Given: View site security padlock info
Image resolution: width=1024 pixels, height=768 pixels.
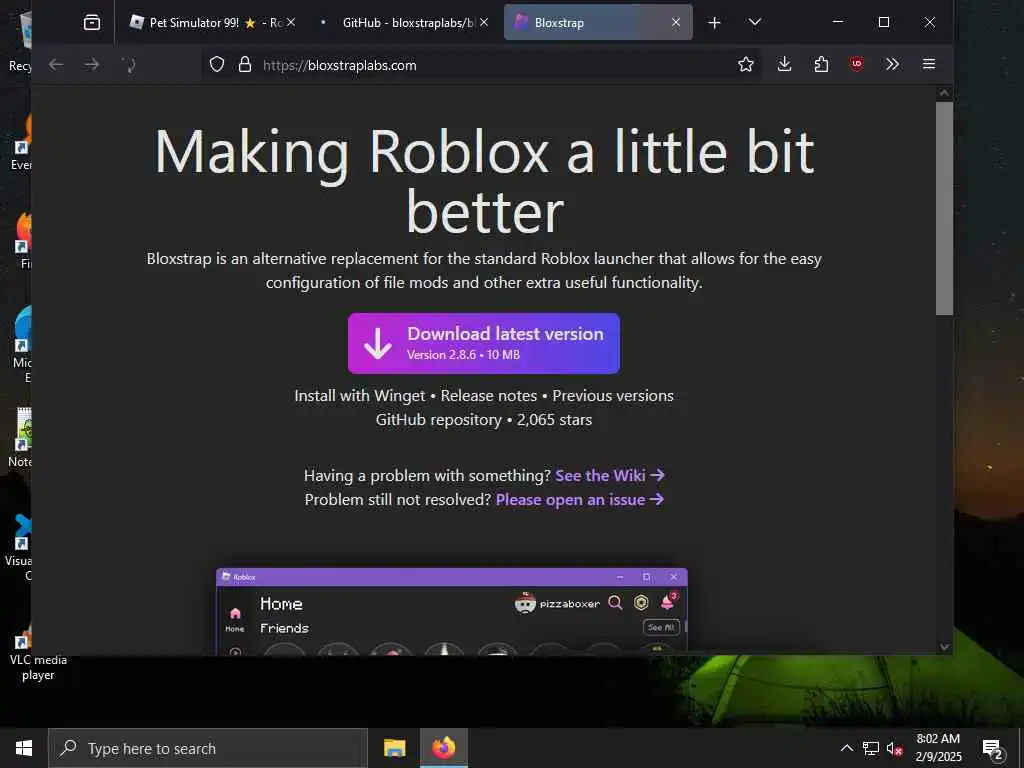Looking at the screenshot, I should 245,64.
